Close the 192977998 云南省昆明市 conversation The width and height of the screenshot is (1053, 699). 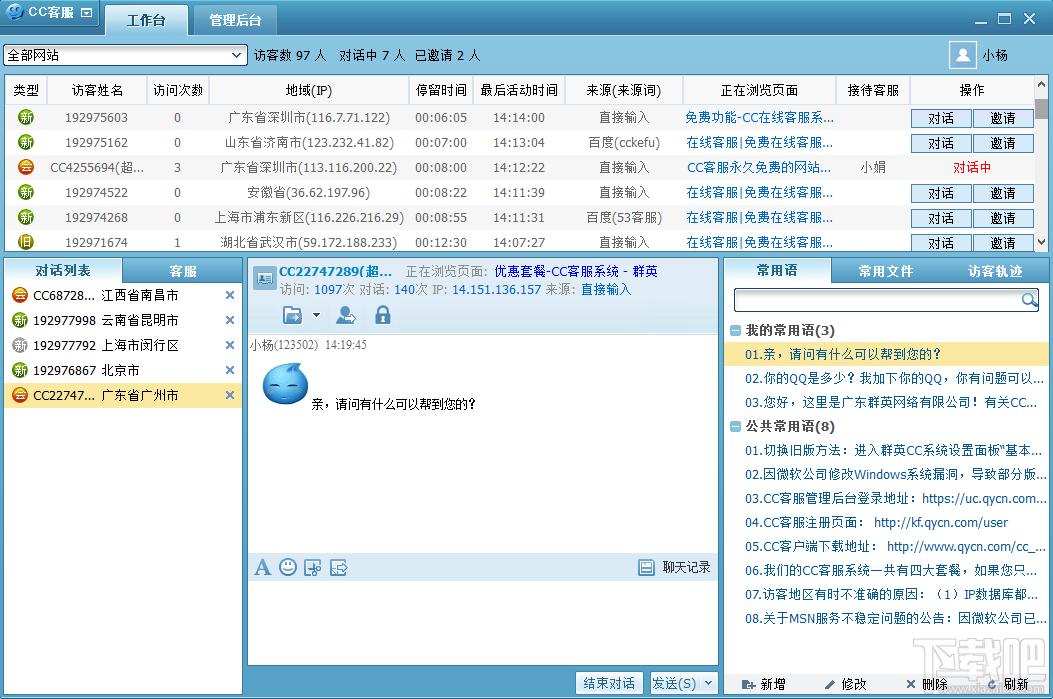[230, 320]
